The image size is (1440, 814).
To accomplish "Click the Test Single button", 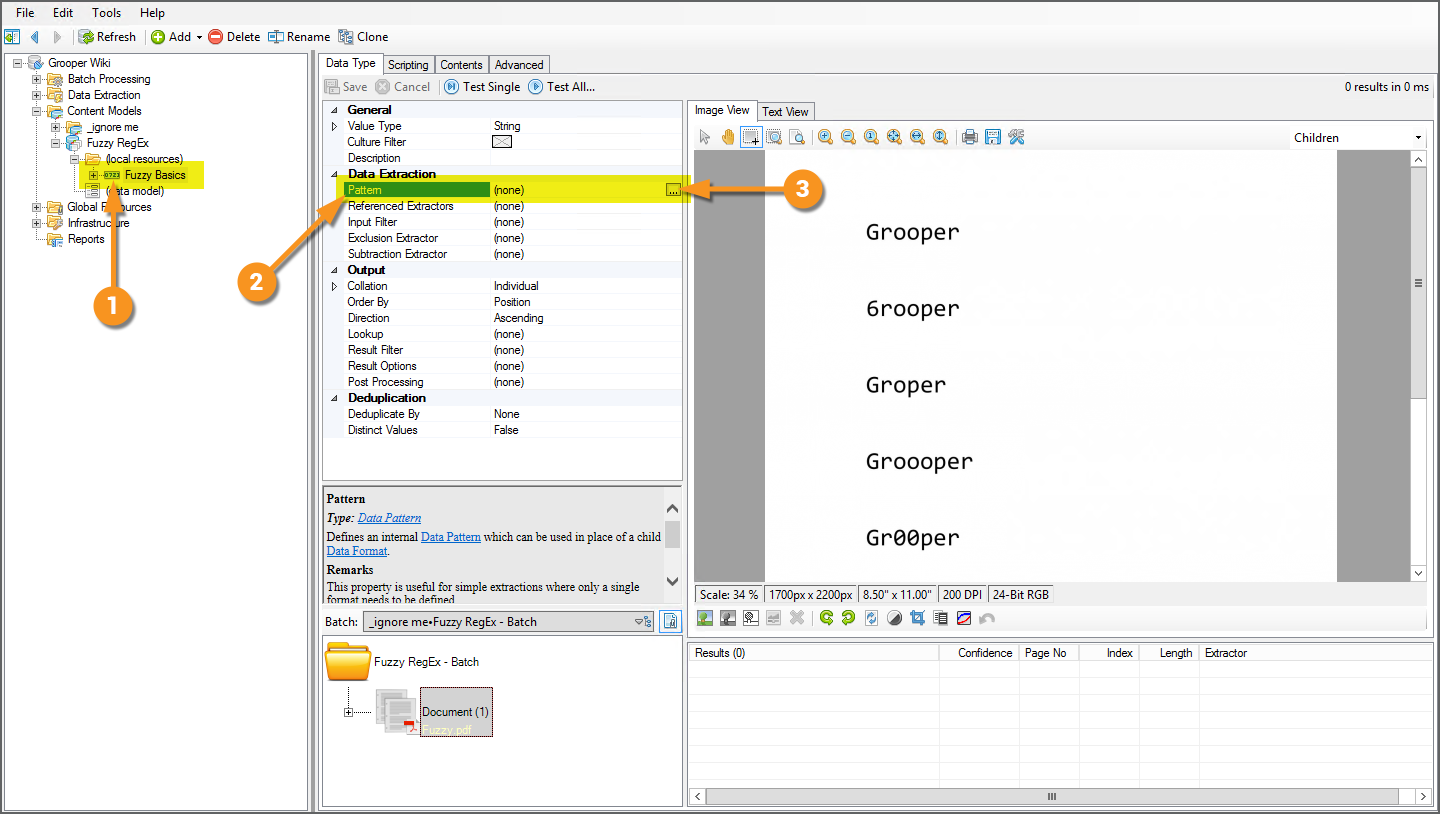I will pyautogui.click(x=482, y=87).
